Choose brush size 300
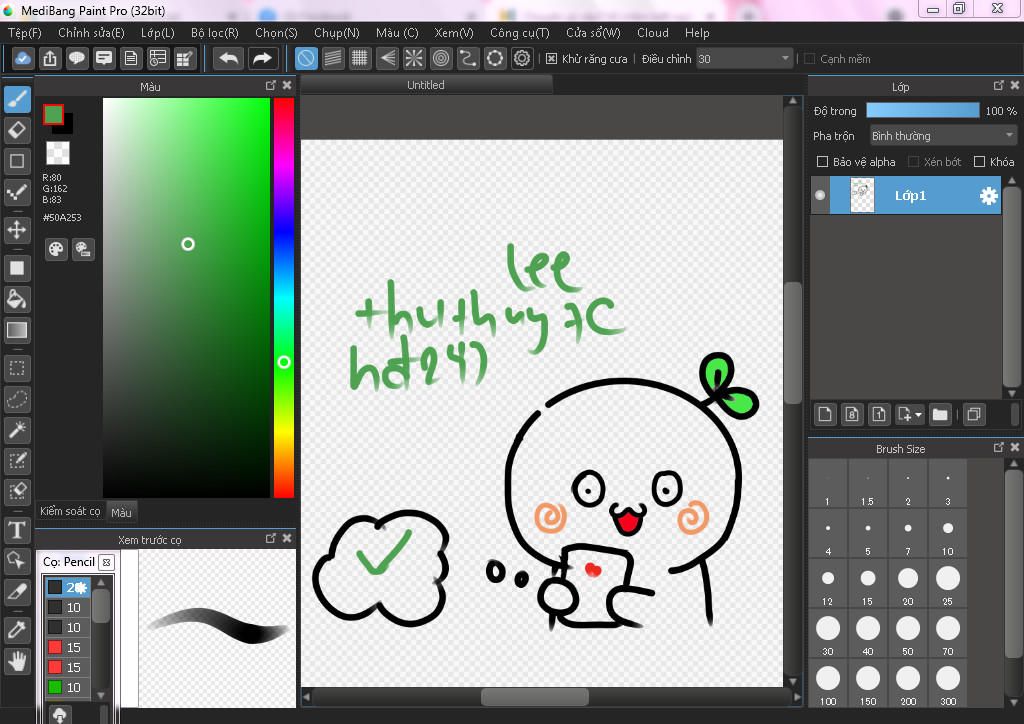The height and width of the screenshot is (724, 1024). click(948, 685)
